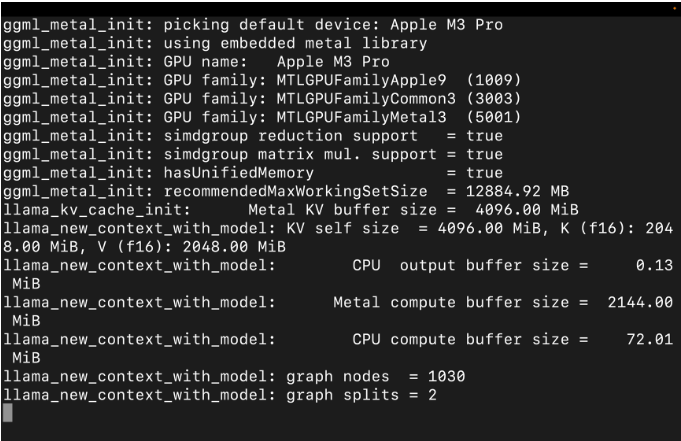Click the MTLGPUFamilyApple9 text

(361, 80)
